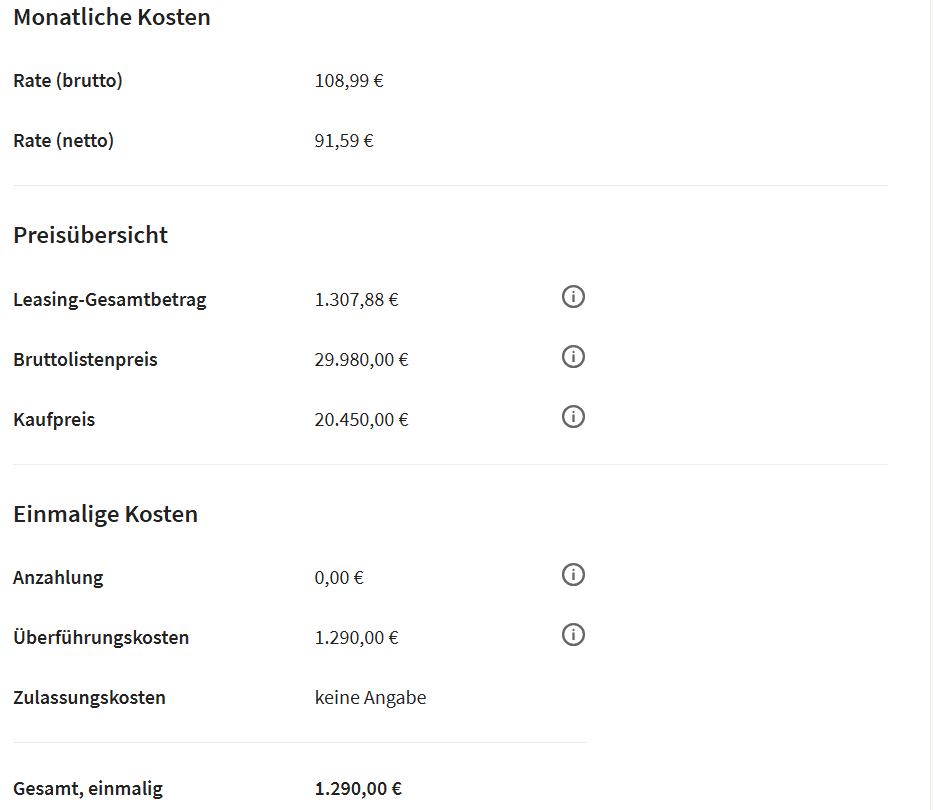Click the 1.307,88 € leasing total value

point(356,299)
